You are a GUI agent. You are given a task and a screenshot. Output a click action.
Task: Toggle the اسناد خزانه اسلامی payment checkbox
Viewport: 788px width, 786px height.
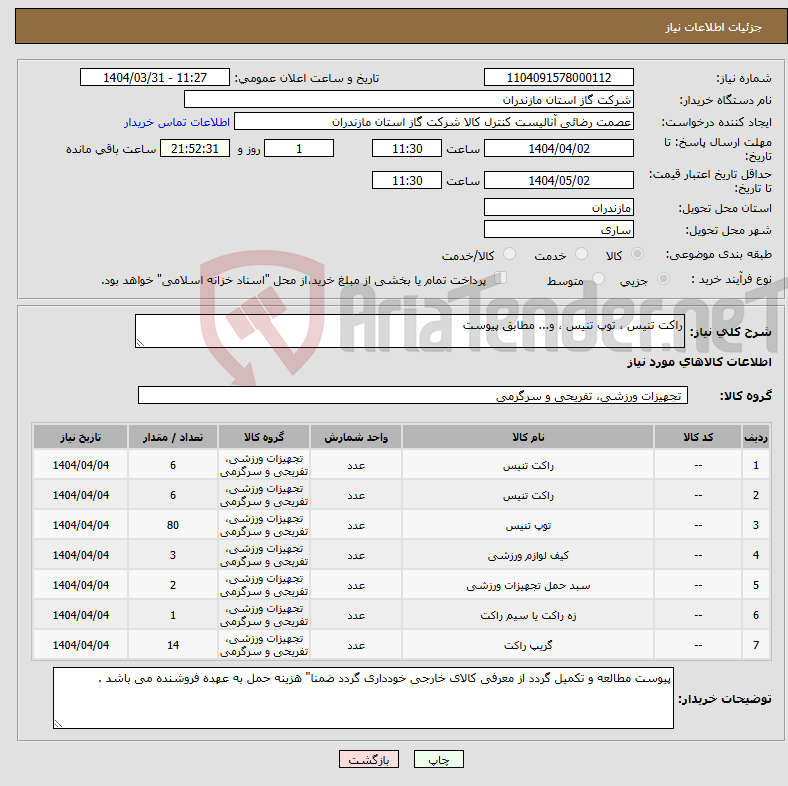501,277
